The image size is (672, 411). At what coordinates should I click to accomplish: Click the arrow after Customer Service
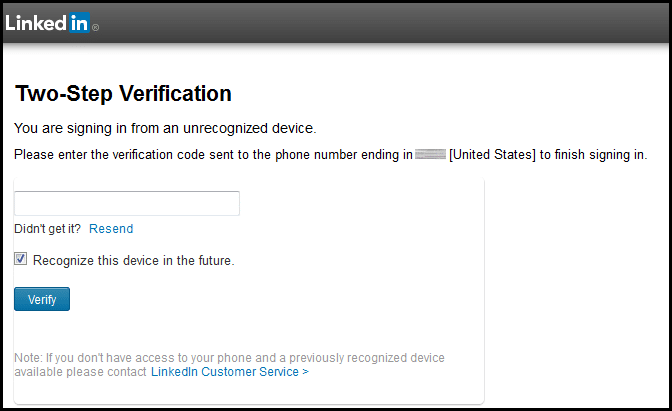tap(305, 372)
